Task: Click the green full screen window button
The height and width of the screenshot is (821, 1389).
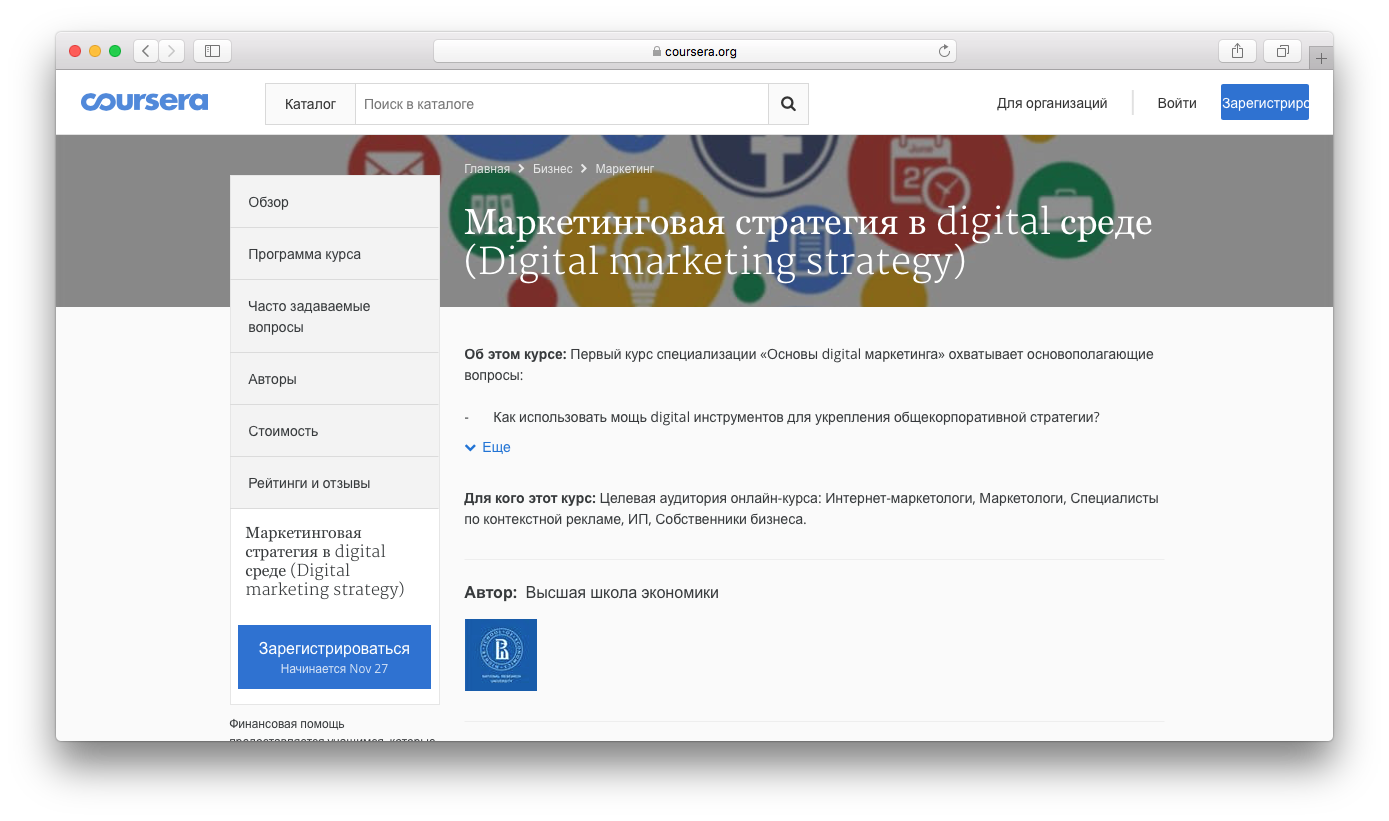Action: click(115, 51)
